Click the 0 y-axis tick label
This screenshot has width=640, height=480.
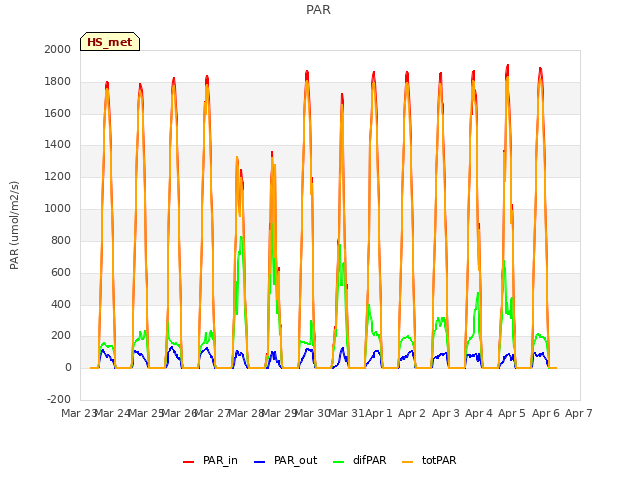[68, 368]
